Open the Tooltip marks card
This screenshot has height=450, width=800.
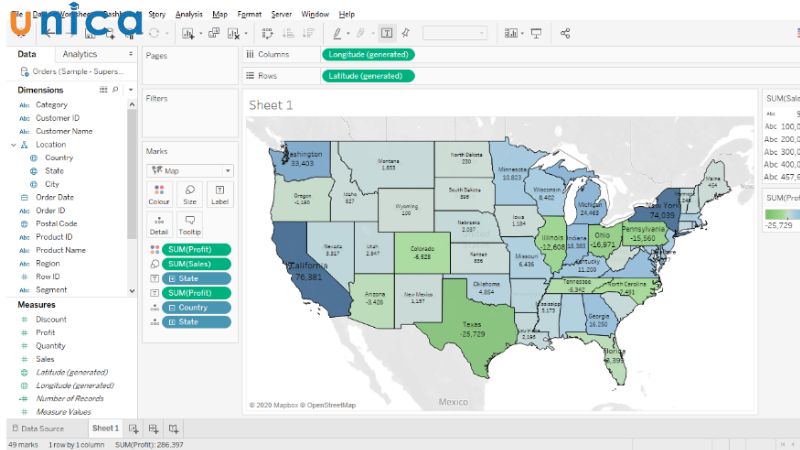(190, 224)
